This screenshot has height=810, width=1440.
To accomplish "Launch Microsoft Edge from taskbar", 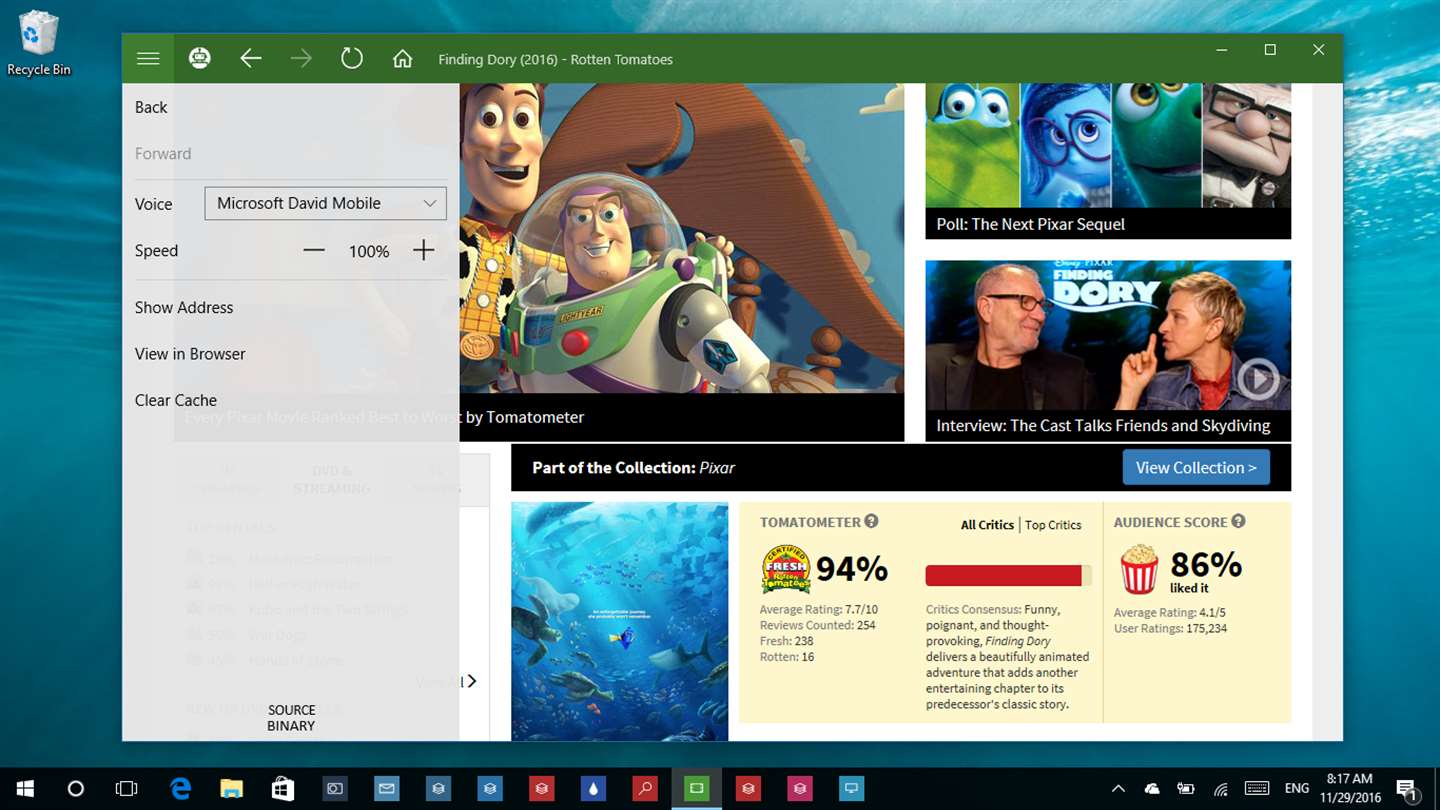I will (180, 789).
